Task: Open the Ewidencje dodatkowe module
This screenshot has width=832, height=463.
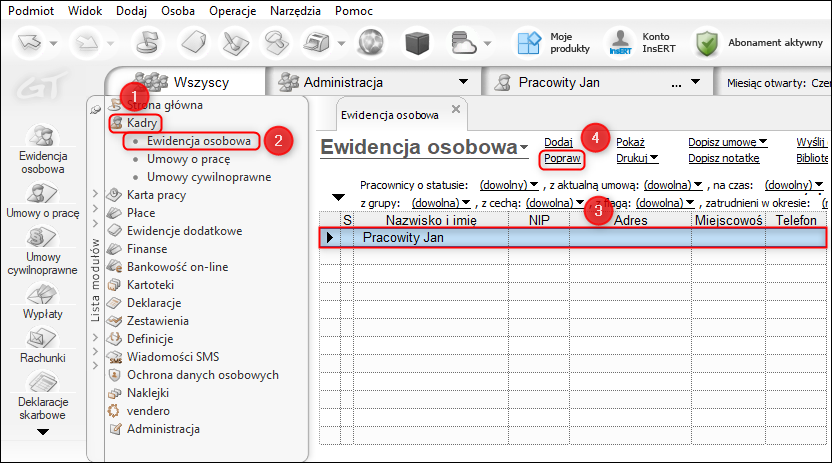Action: click(184, 231)
